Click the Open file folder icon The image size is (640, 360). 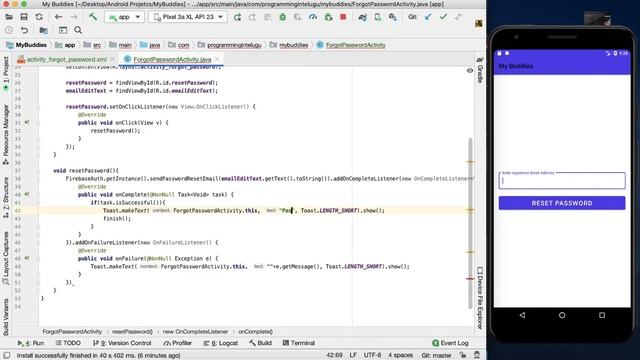click(9, 17)
